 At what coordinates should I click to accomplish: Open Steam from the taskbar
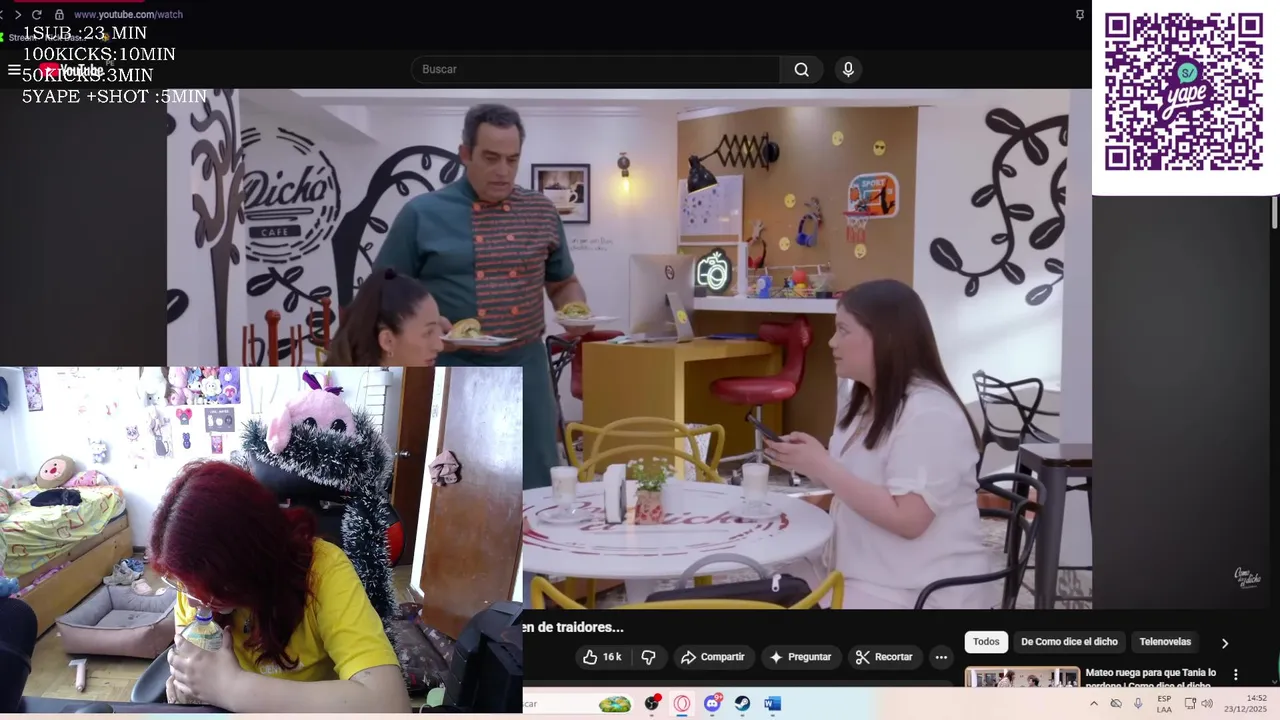coord(742,704)
